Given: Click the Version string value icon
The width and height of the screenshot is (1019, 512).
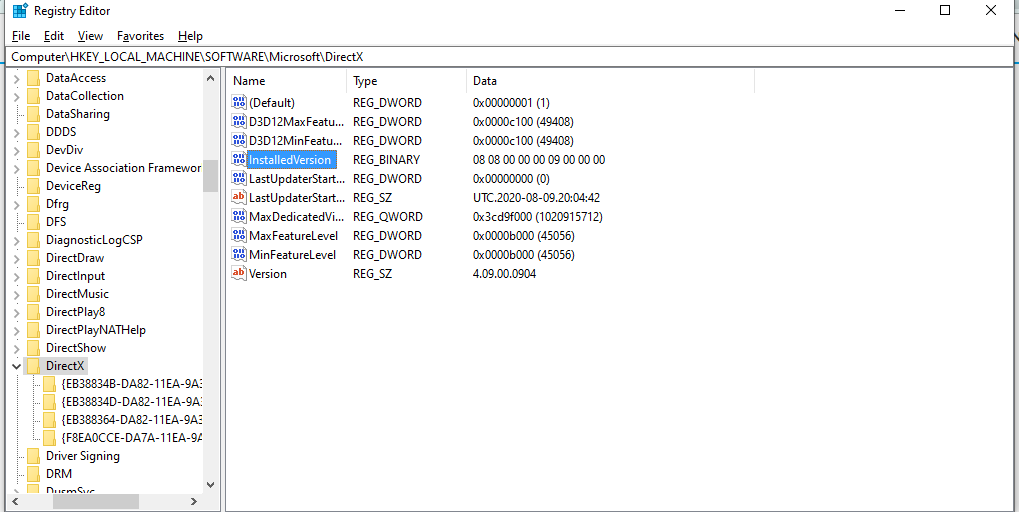Looking at the screenshot, I should [x=239, y=274].
